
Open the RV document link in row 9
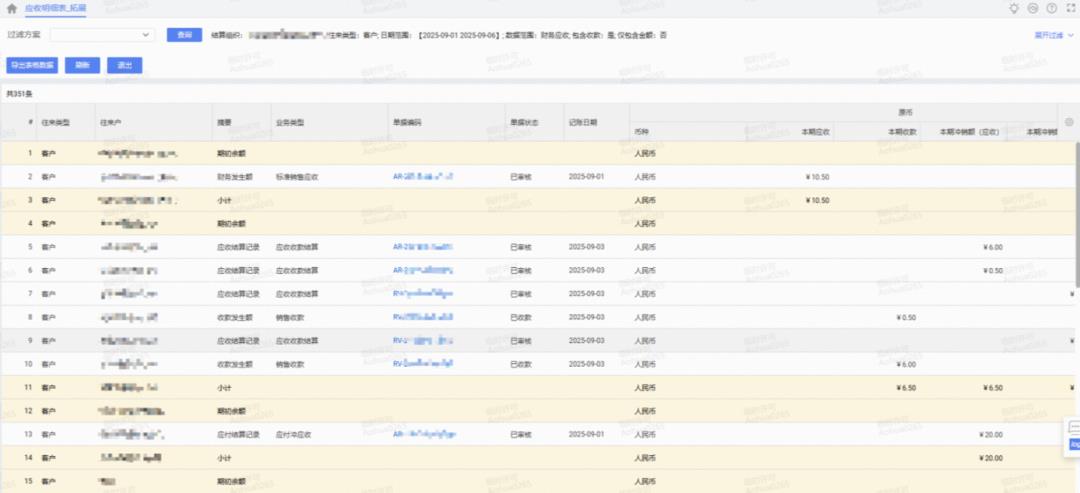[x=422, y=341]
